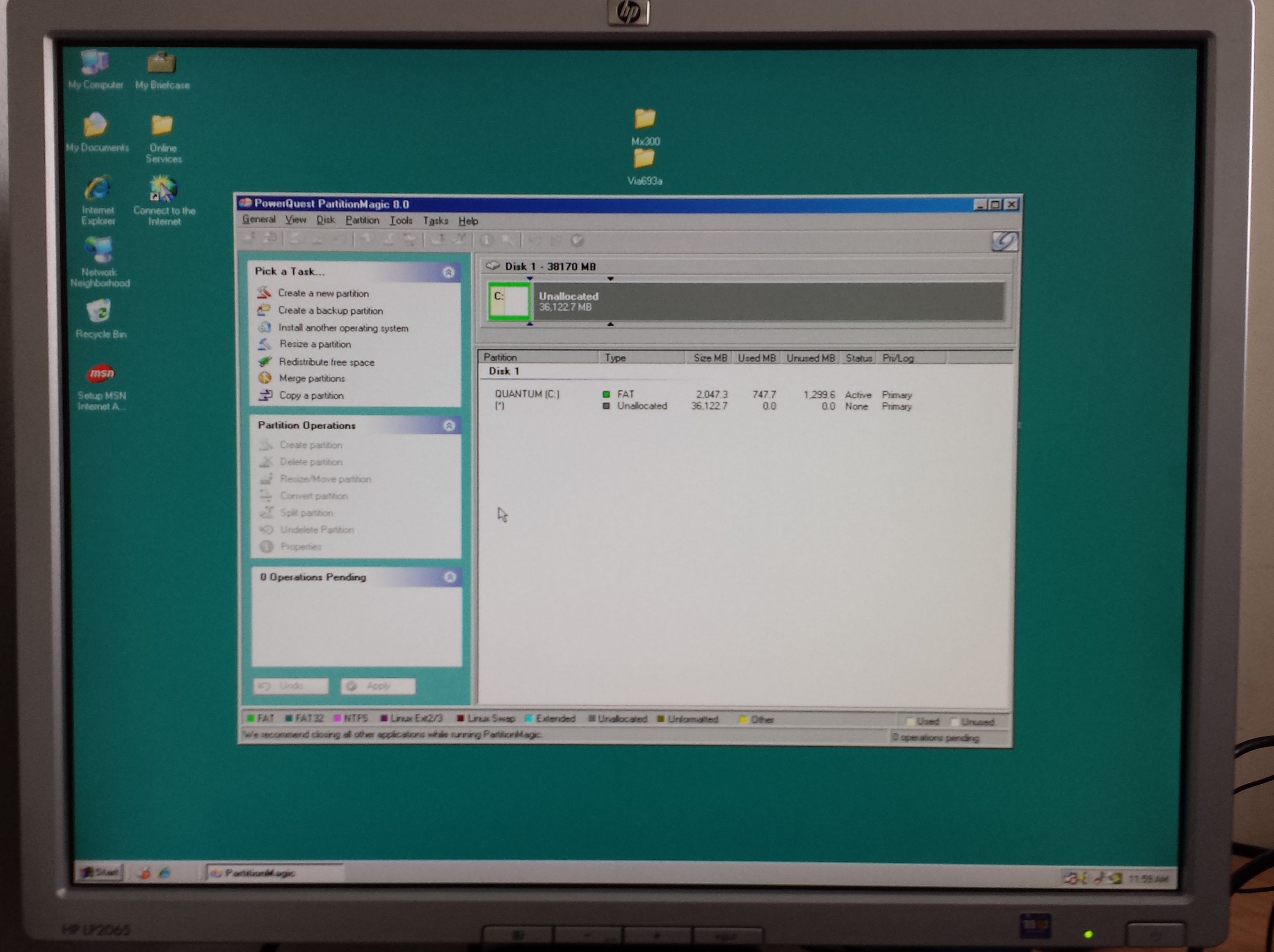
Task: Open the Disk menu
Action: (325, 220)
